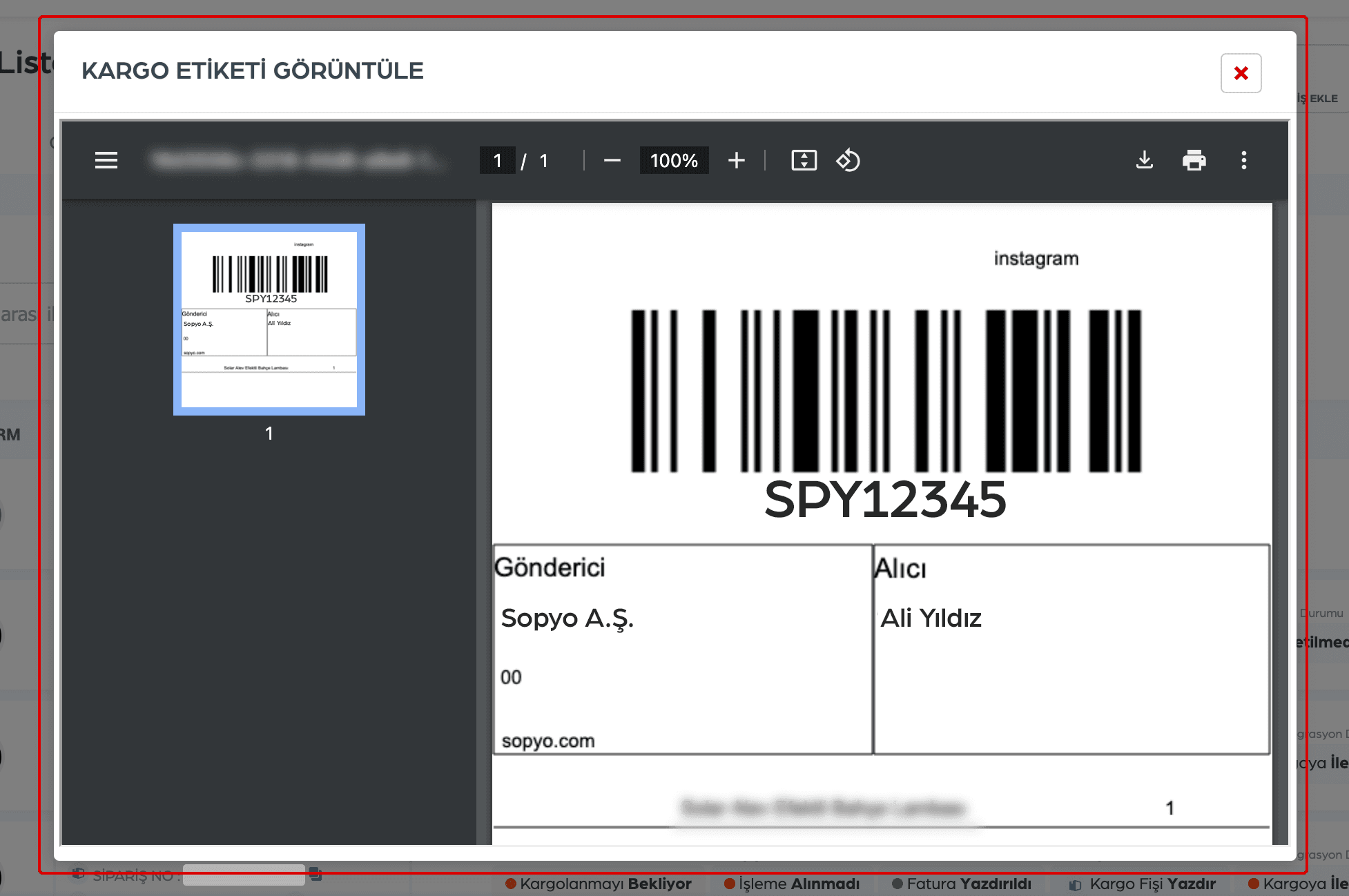
Task: Click the 00 text under the sender
Action: [x=511, y=677]
